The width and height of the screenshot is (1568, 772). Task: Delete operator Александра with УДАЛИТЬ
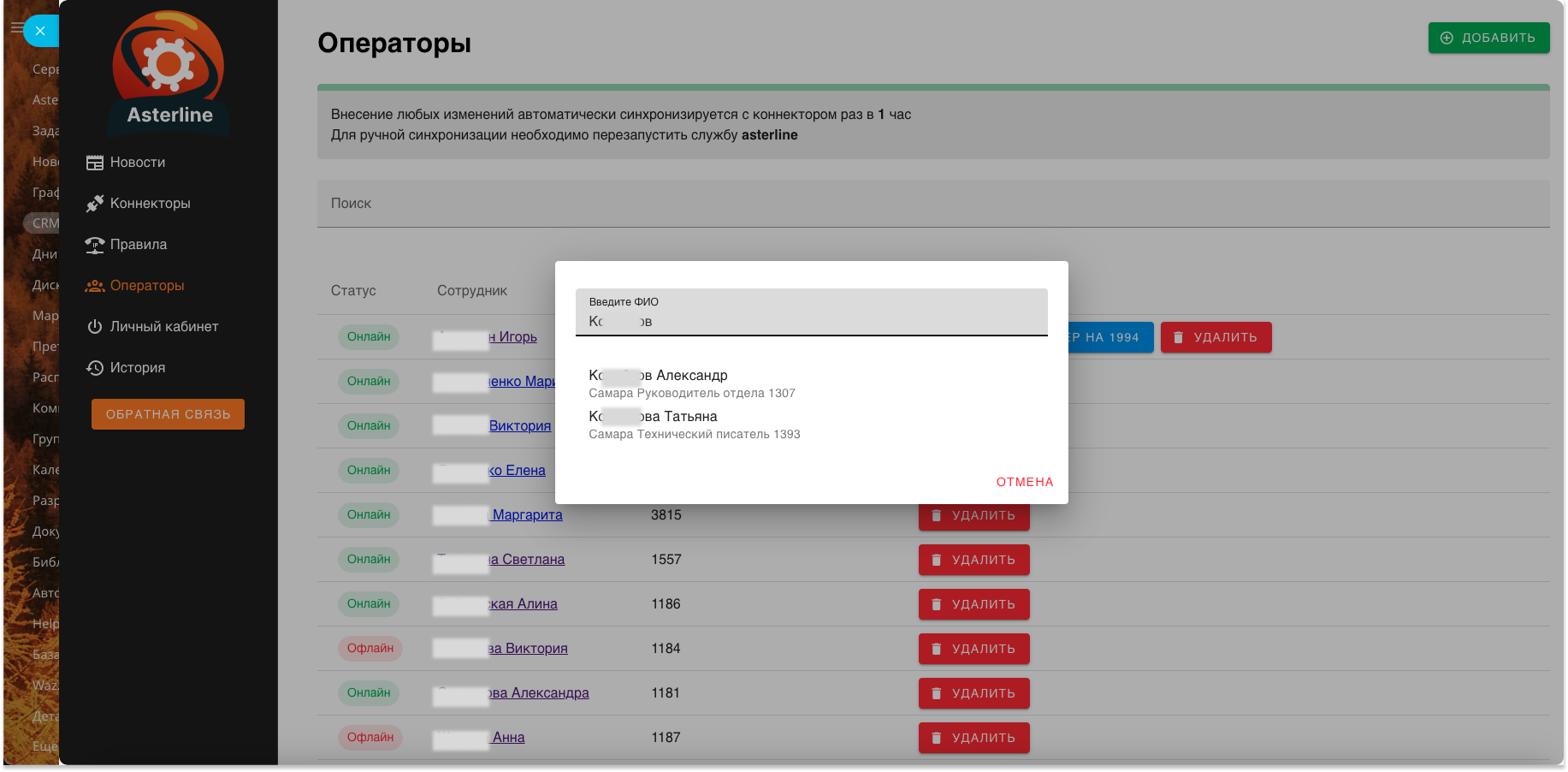pos(974,693)
